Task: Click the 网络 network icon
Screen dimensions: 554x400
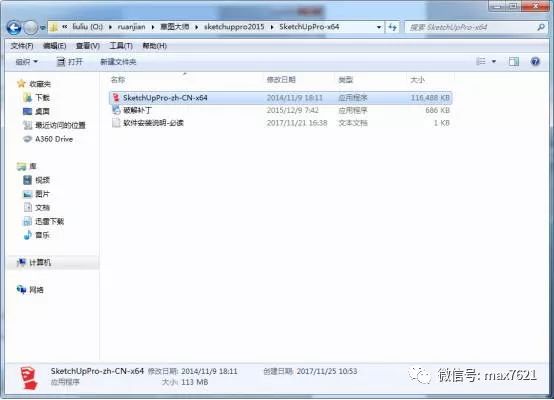Action: [x=21, y=290]
